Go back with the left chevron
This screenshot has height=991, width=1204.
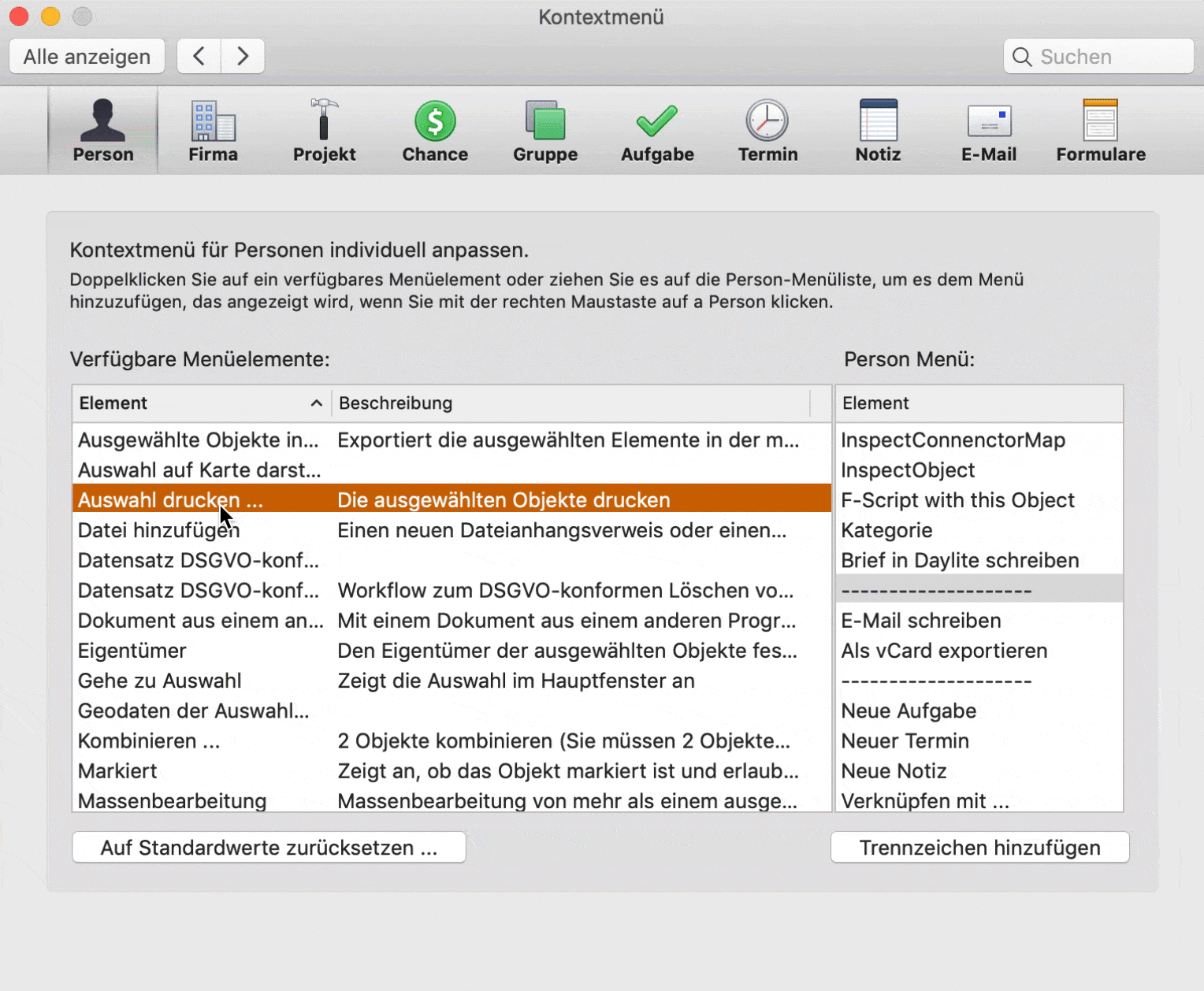click(199, 56)
